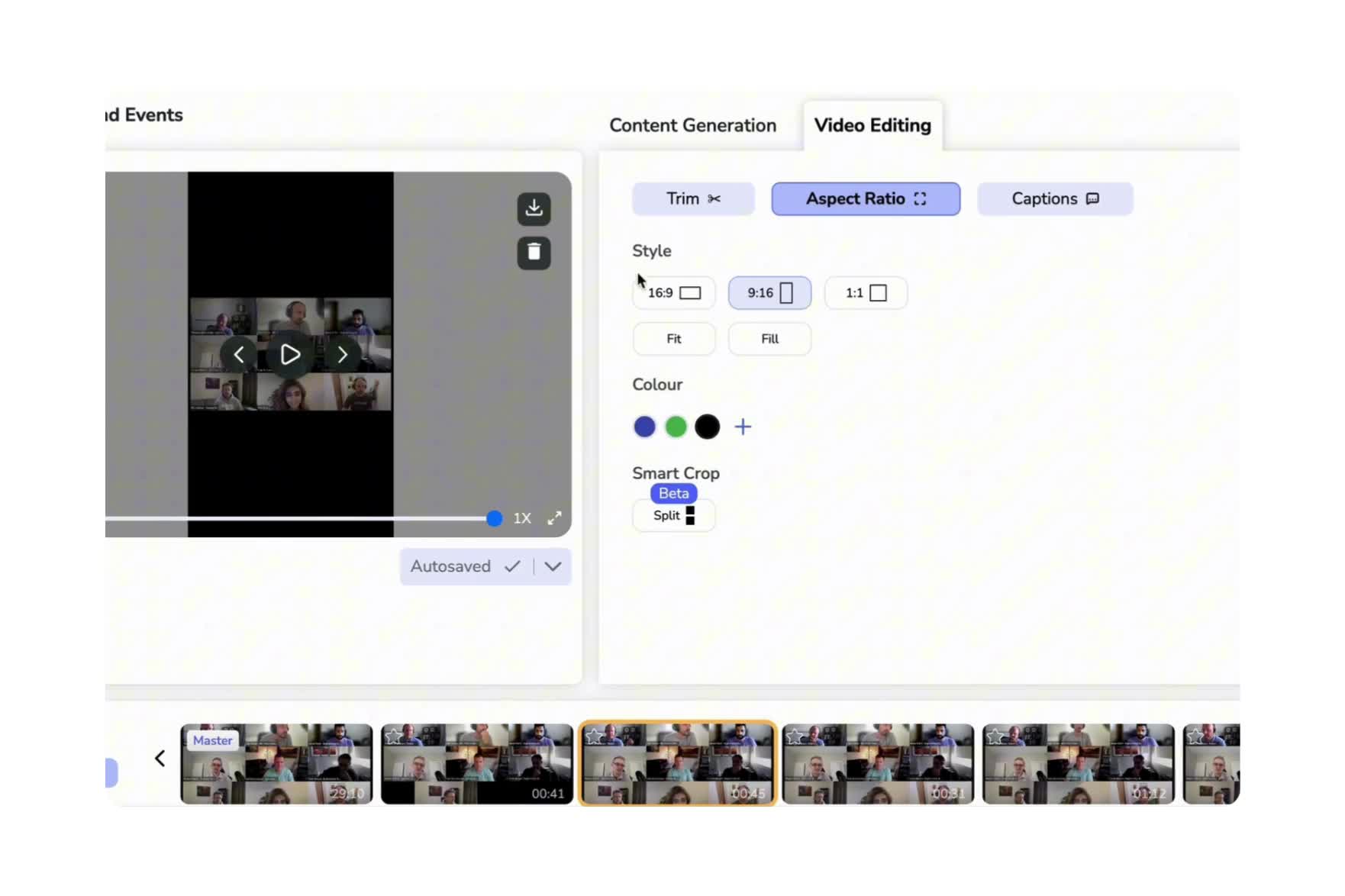Select Fill scaling option
Image resolution: width=1345 pixels, height=896 pixels.
pyautogui.click(x=769, y=339)
